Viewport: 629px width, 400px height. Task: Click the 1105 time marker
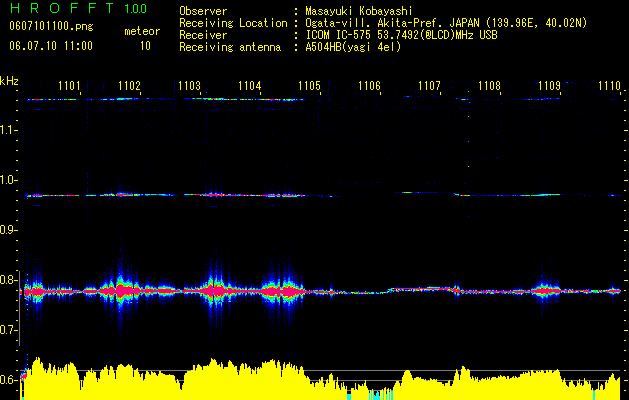coord(309,86)
